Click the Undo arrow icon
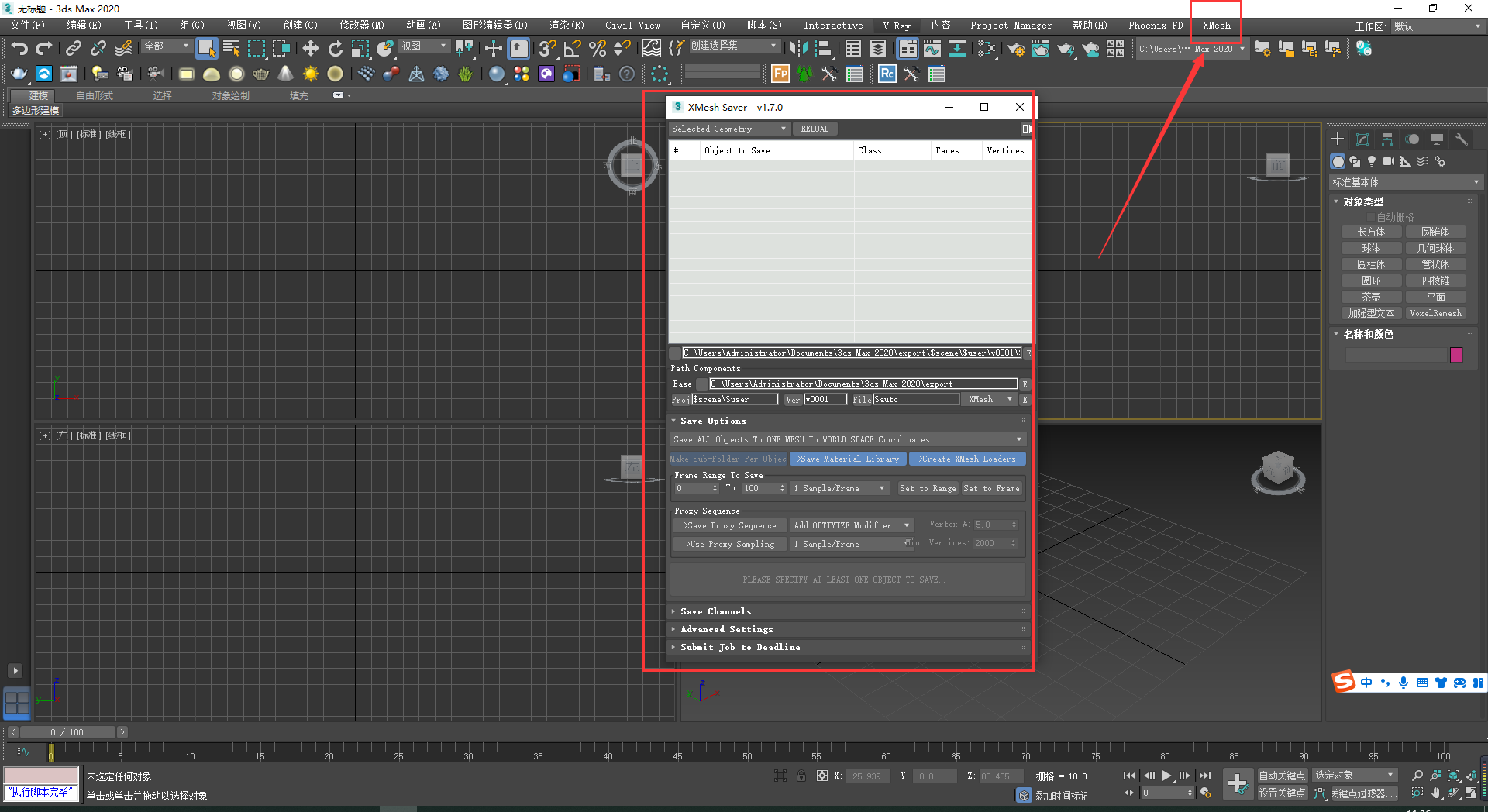 point(19,49)
